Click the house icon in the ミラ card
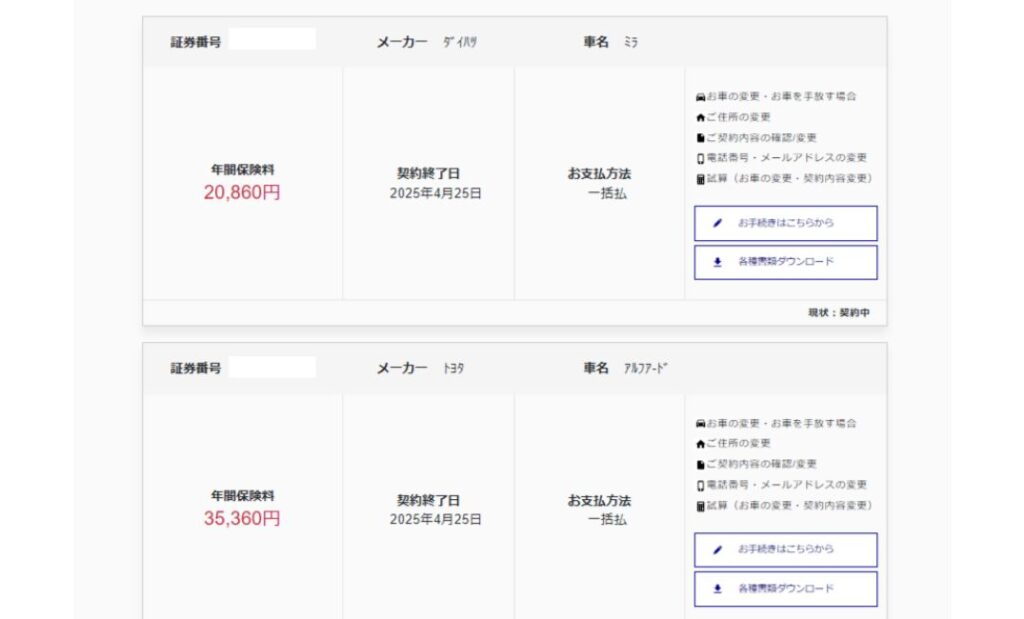 coord(700,117)
